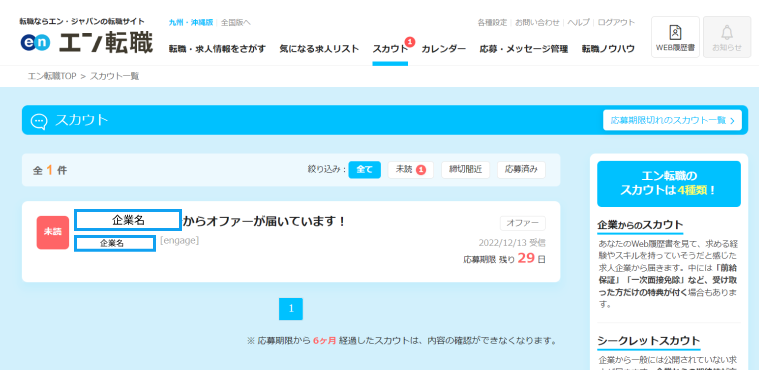Click the [engage] text on the offer
This screenshot has width=759, height=370.
point(180,240)
